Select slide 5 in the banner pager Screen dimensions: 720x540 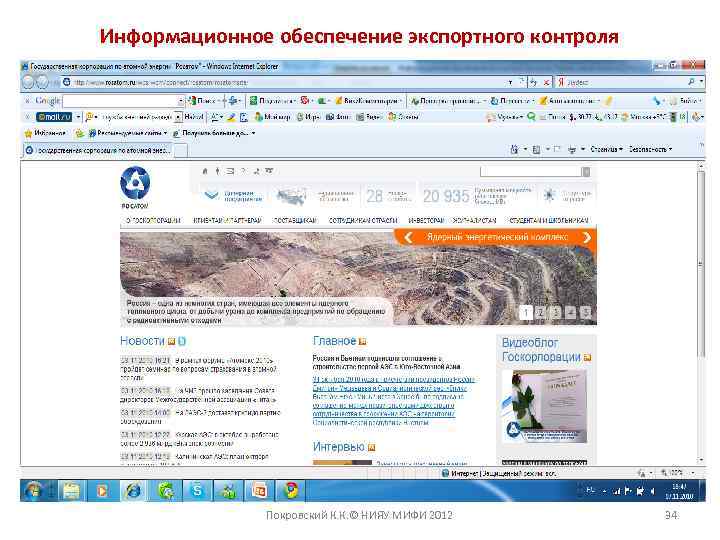(585, 313)
